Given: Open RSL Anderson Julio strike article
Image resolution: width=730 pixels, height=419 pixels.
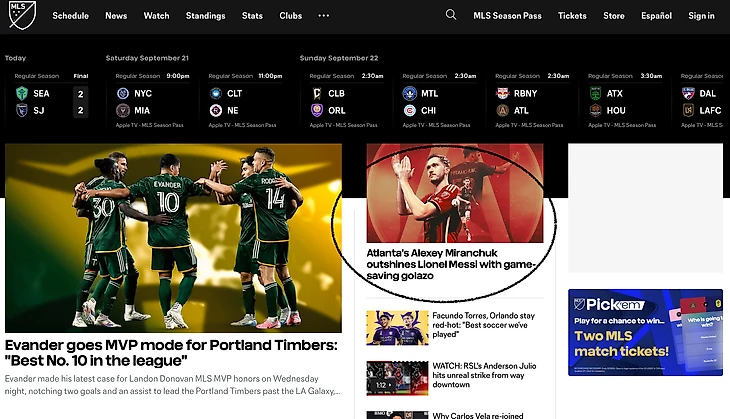Looking at the screenshot, I should pyautogui.click(x=484, y=375).
